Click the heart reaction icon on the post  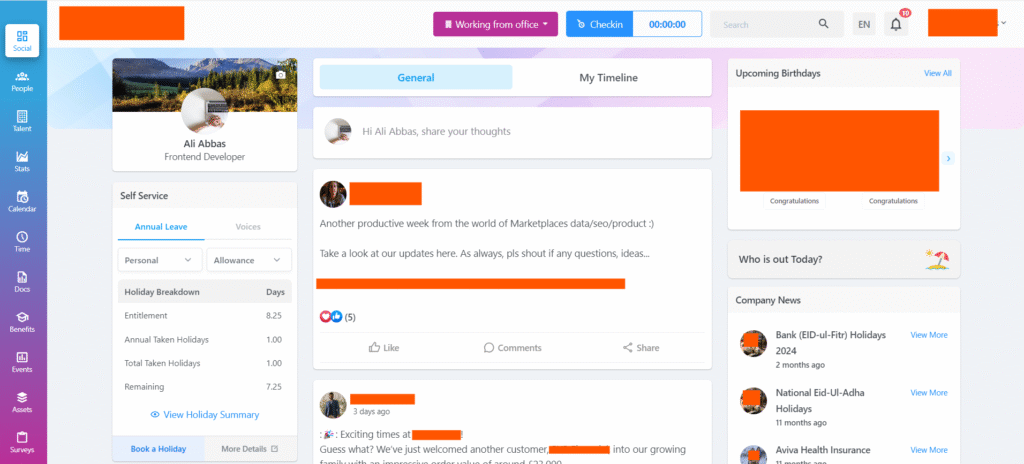tap(325, 316)
